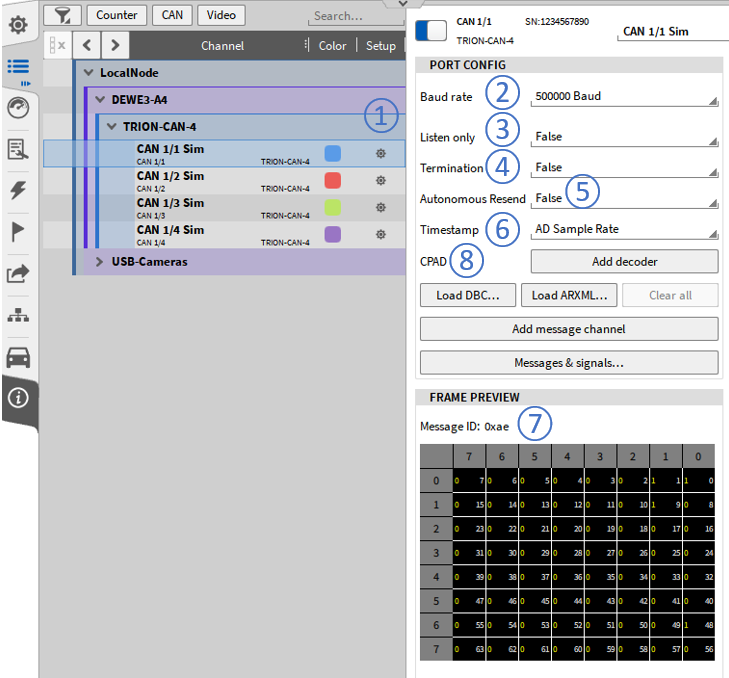Open the flag icon in sidebar
The height and width of the screenshot is (678, 729).
18,232
